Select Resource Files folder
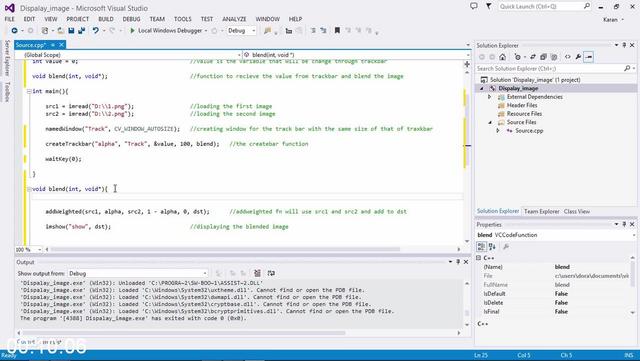640x361 pixels. coord(524,114)
